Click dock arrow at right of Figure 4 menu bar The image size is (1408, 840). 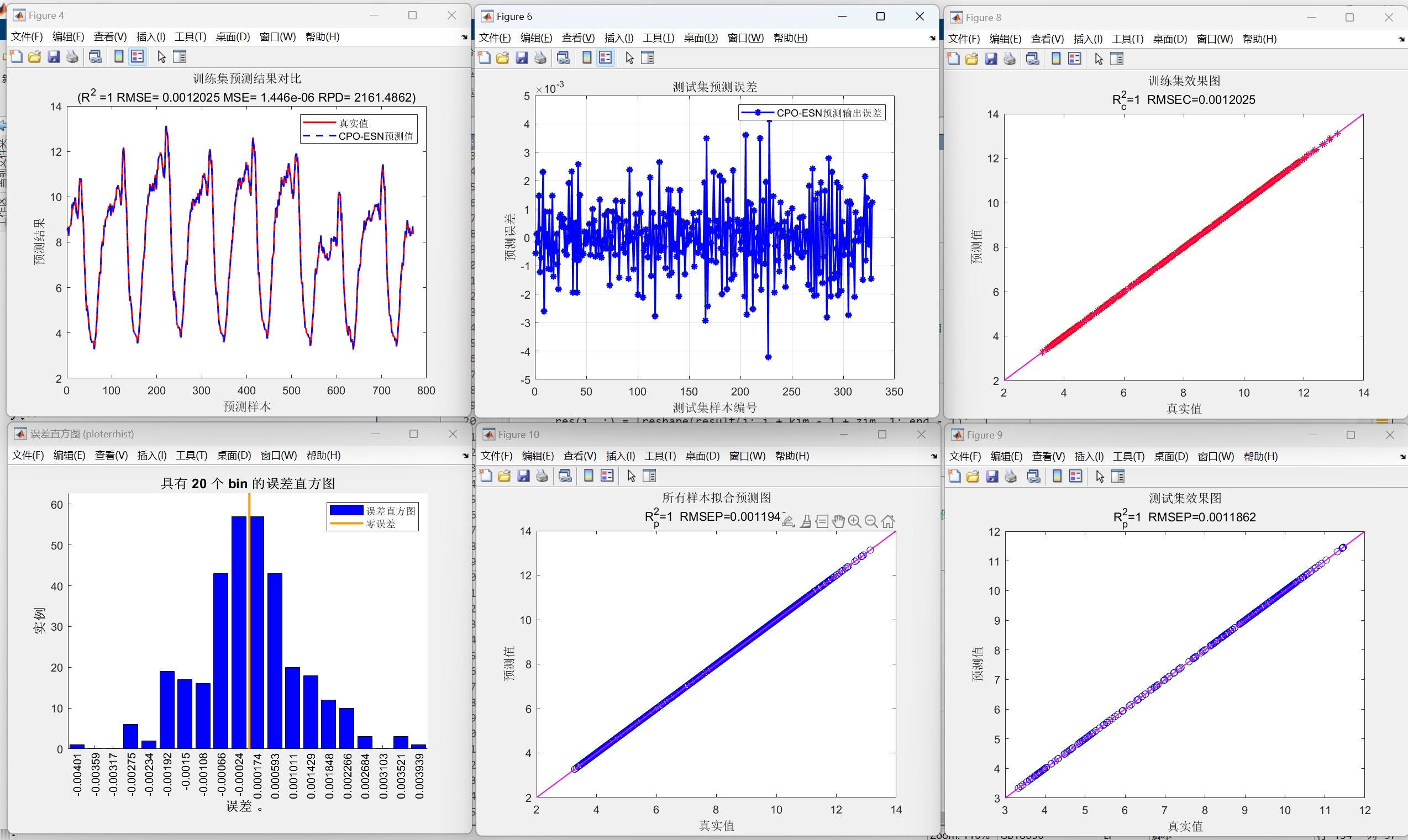[x=464, y=38]
